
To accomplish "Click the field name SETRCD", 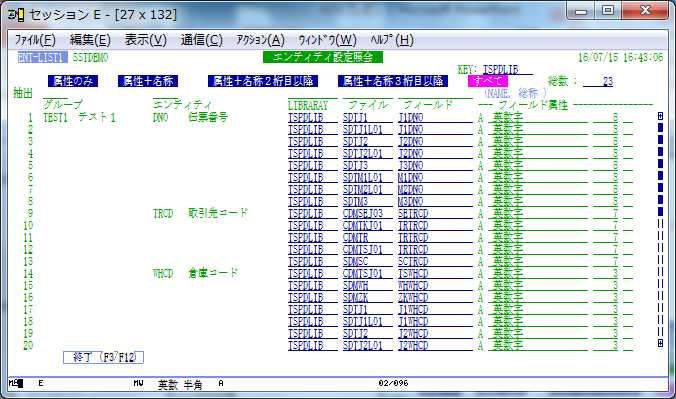I will (x=435, y=214).
